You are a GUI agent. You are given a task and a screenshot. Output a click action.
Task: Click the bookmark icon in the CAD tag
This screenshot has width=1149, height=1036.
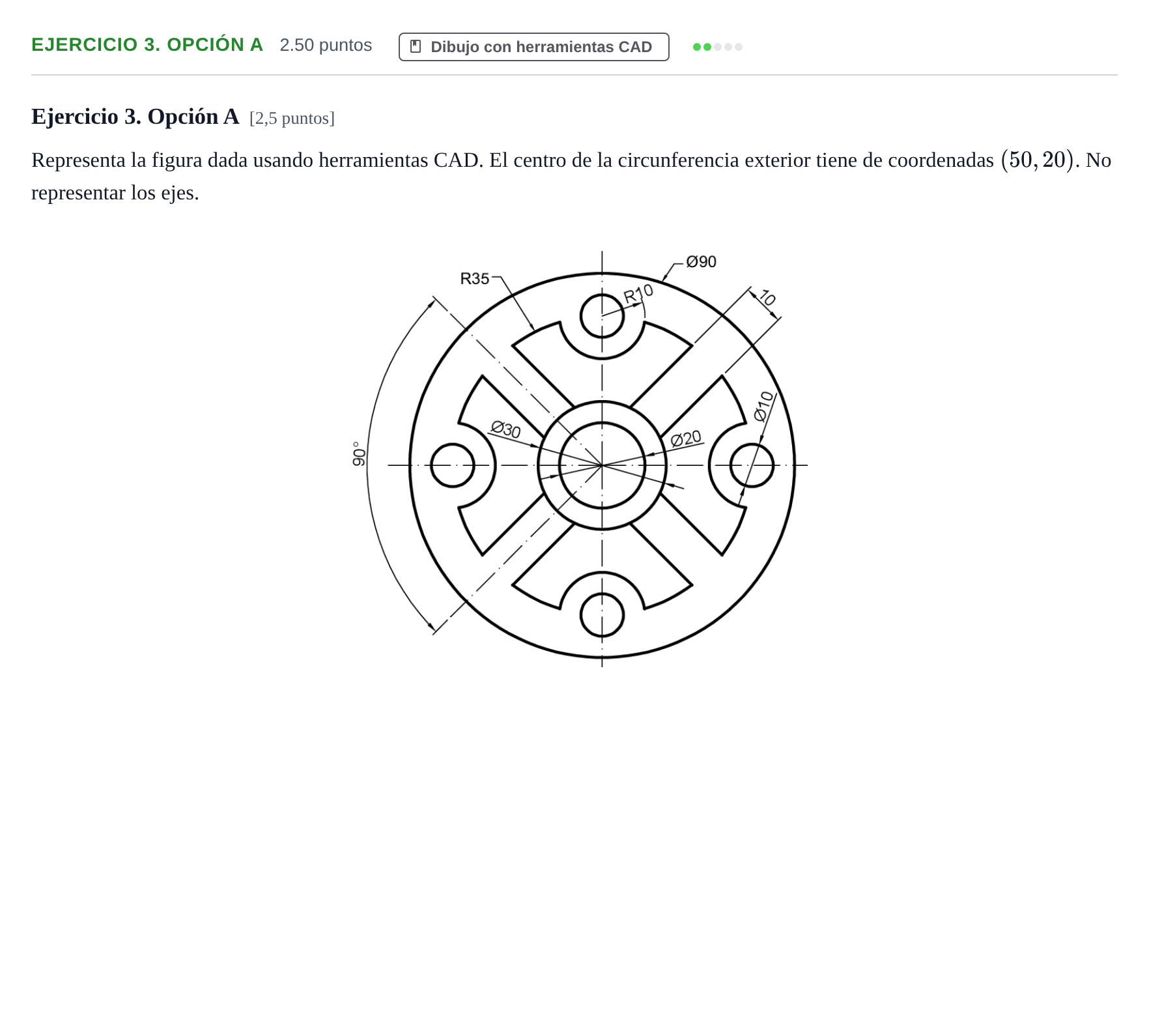(x=416, y=47)
